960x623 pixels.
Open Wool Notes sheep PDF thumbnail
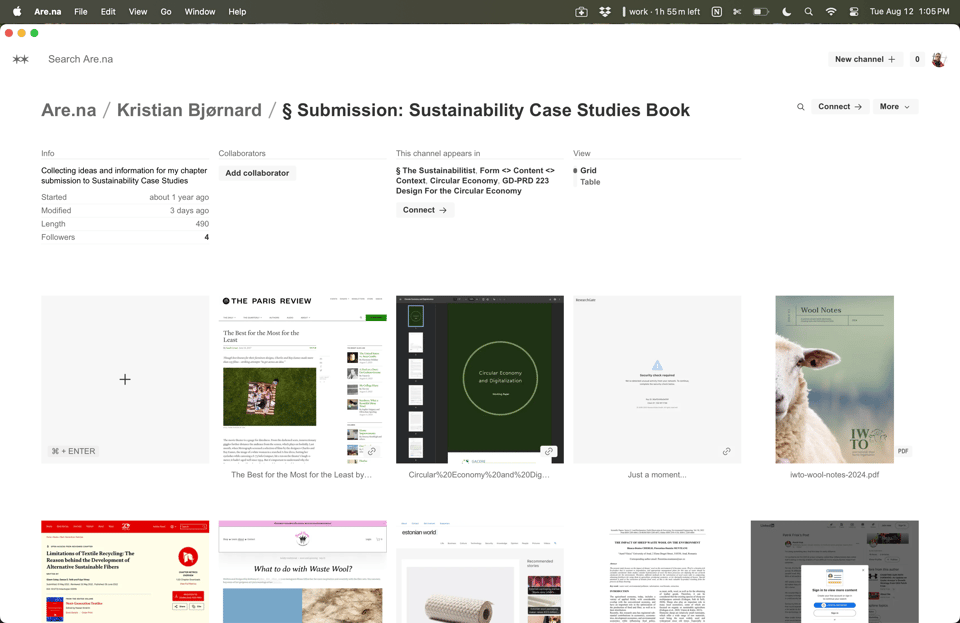pyautogui.click(x=834, y=379)
